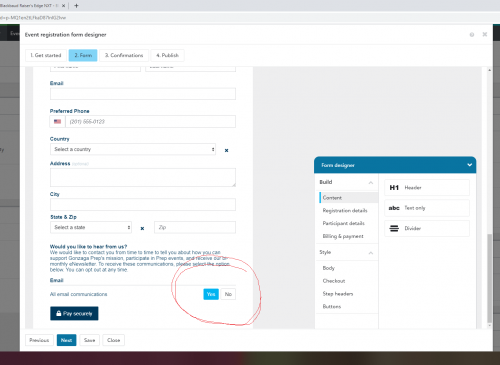This screenshot has width=500, height=365.
Task: Open the Body style settings
Action: click(x=329, y=268)
